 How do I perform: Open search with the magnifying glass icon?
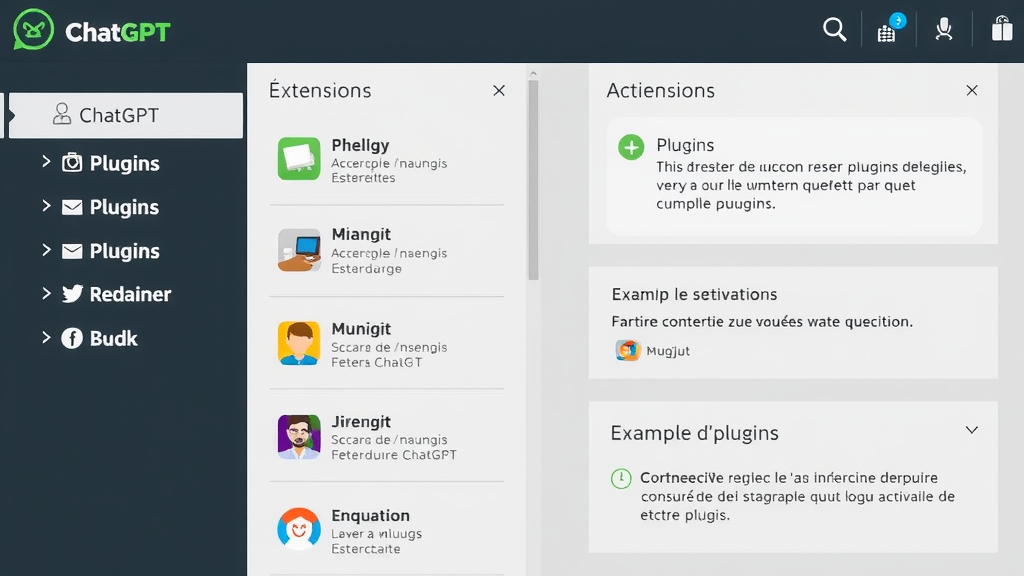[x=835, y=30]
